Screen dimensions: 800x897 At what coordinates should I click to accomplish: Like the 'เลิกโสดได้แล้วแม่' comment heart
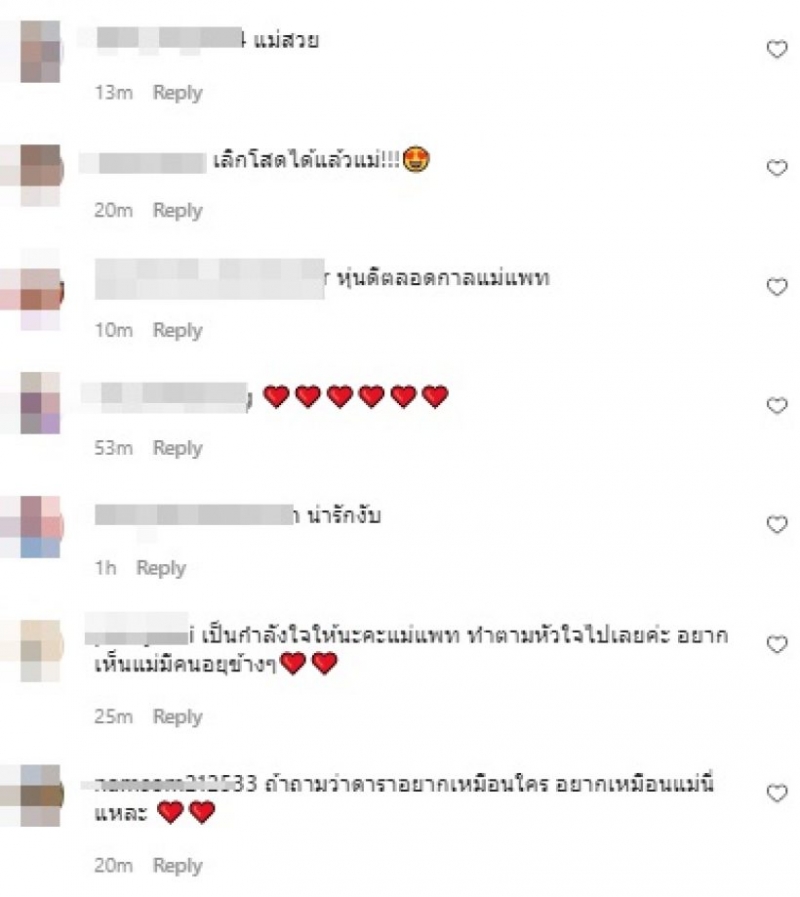(x=777, y=168)
